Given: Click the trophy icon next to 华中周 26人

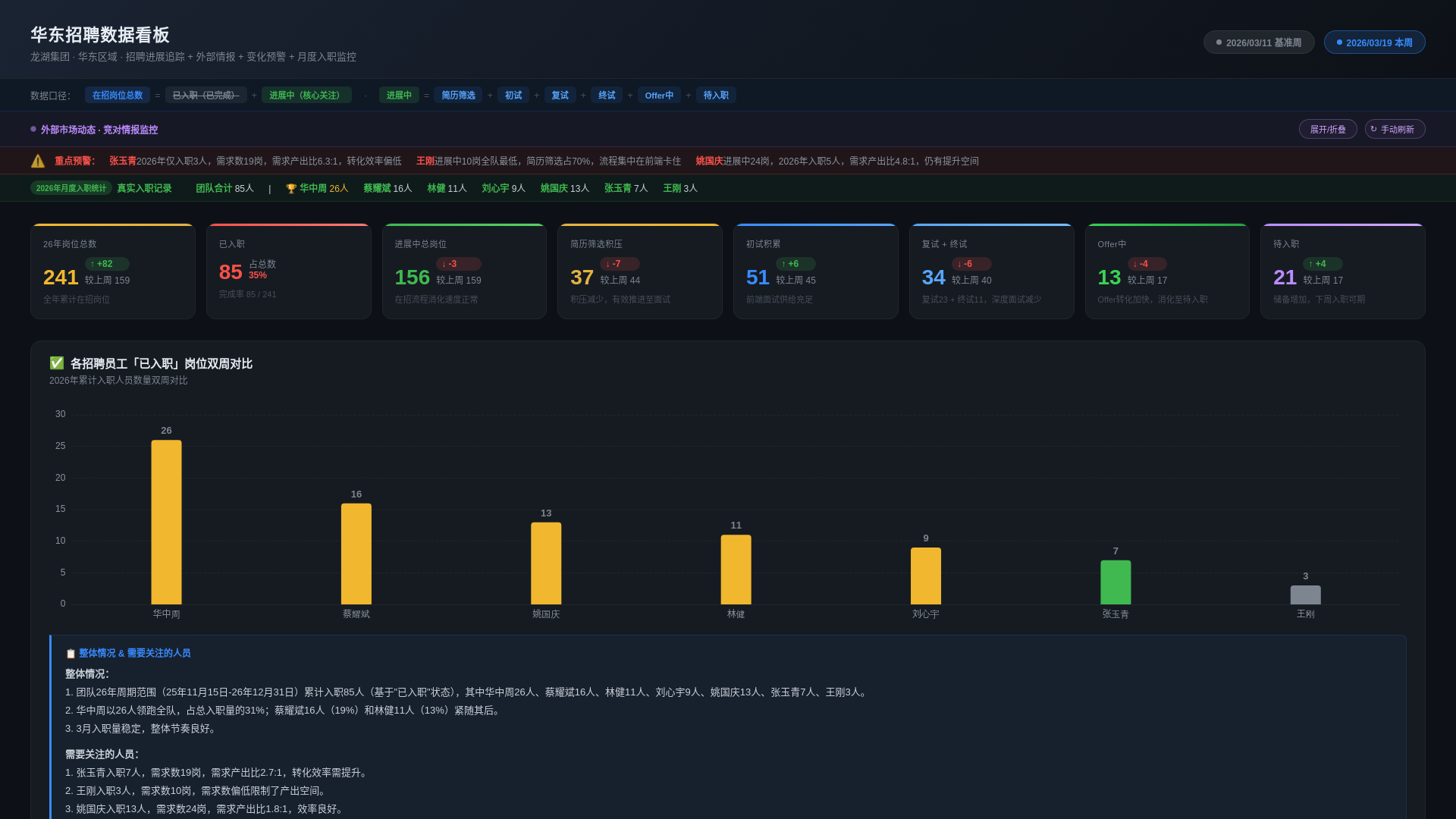Looking at the screenshot, I should point(291,189).
